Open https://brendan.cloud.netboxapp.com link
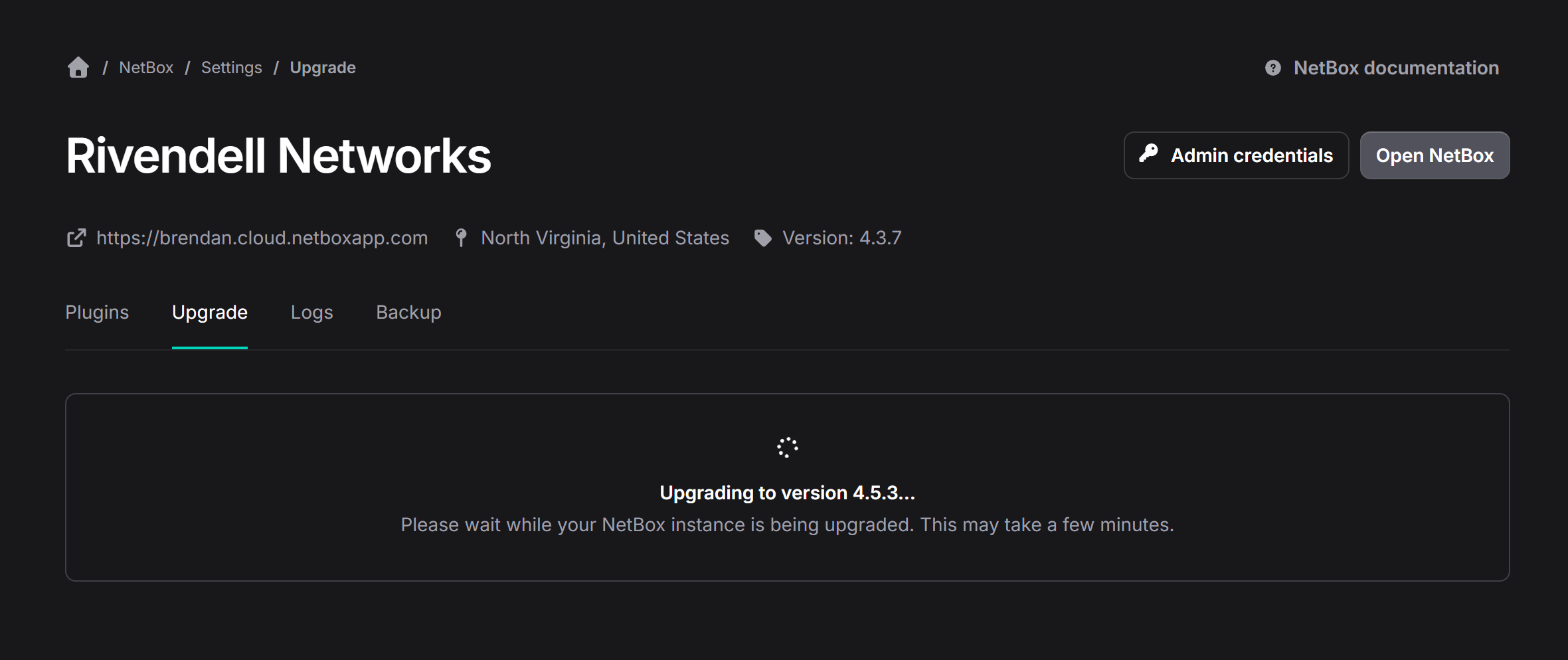 [262, 237]
